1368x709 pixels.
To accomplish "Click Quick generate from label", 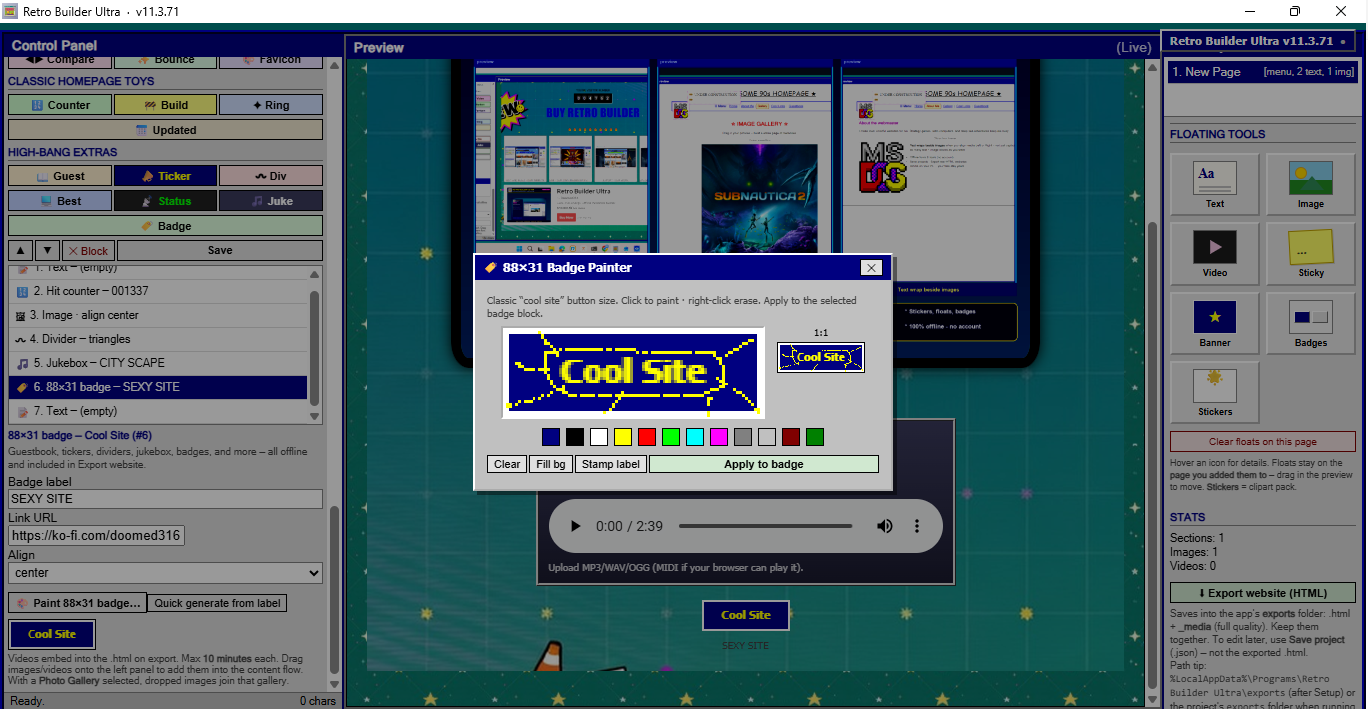I will 217,603.
